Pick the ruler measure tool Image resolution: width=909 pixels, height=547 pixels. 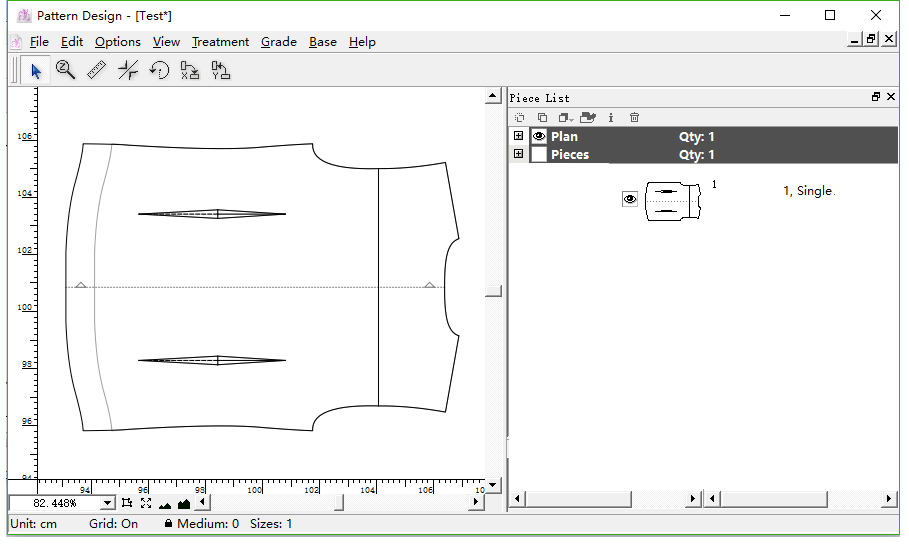point(97,71)
